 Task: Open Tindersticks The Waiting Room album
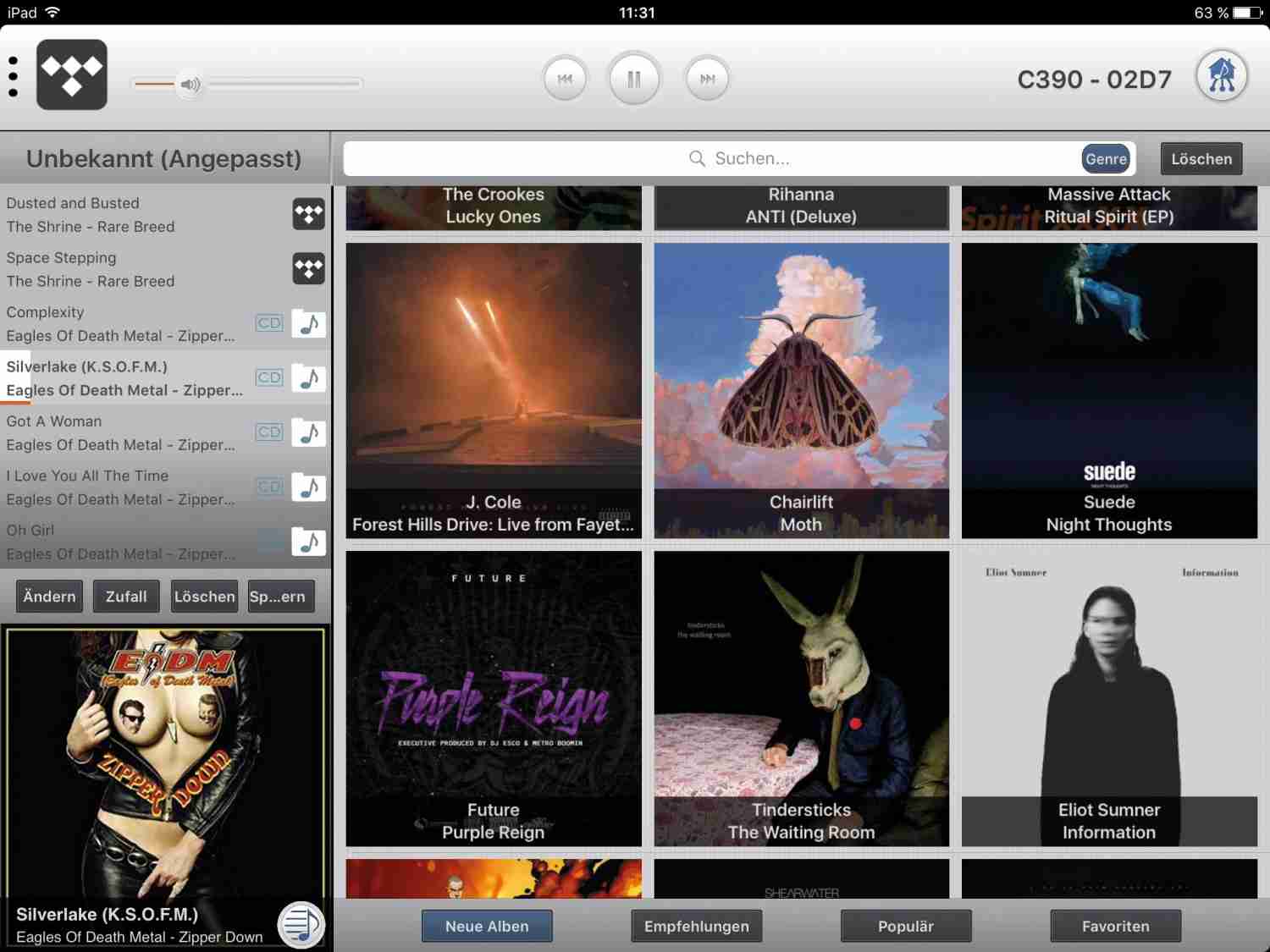801,699
